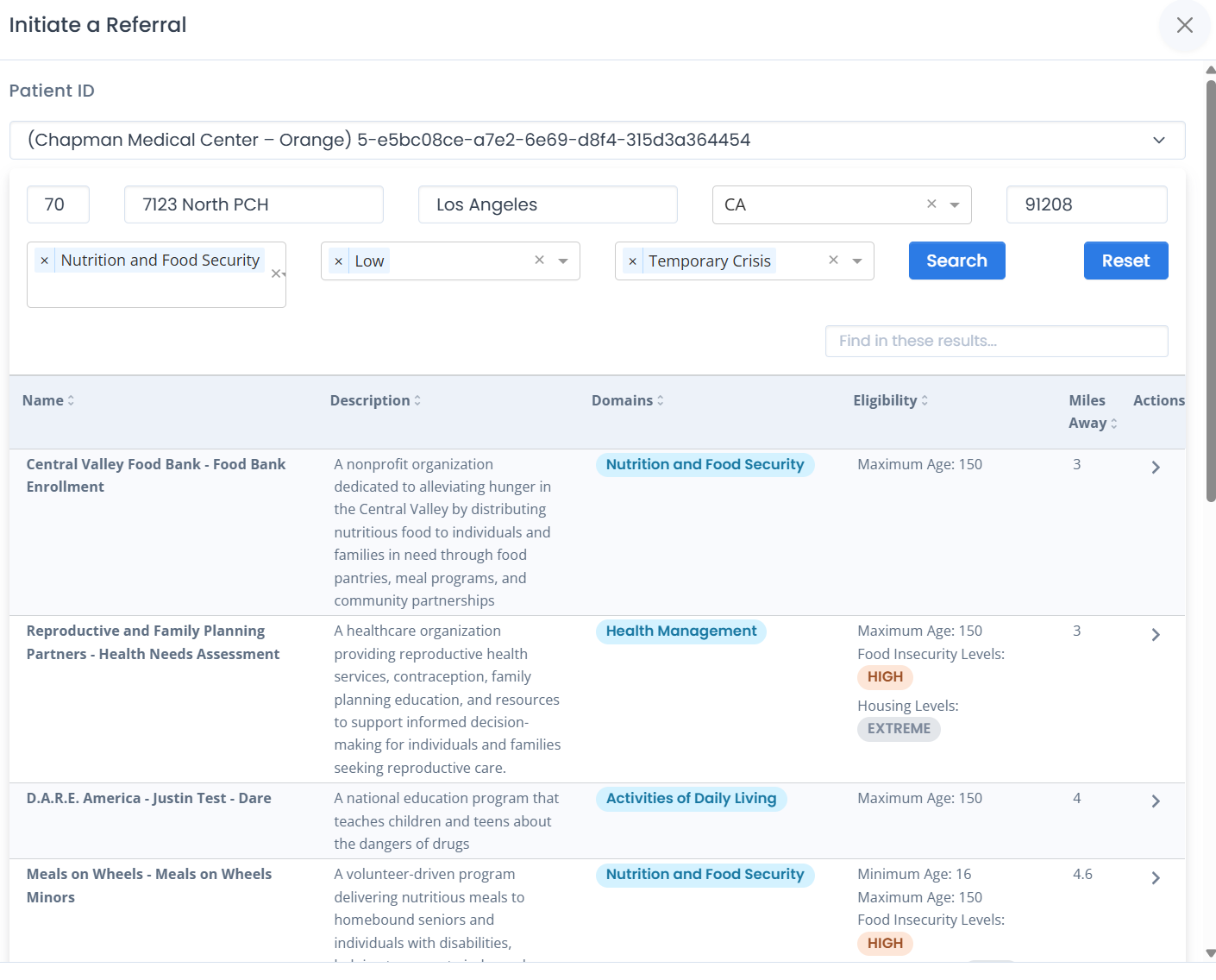Click the Minimum Age: 16 text
Screen dimensions: 1216x980
914,875
